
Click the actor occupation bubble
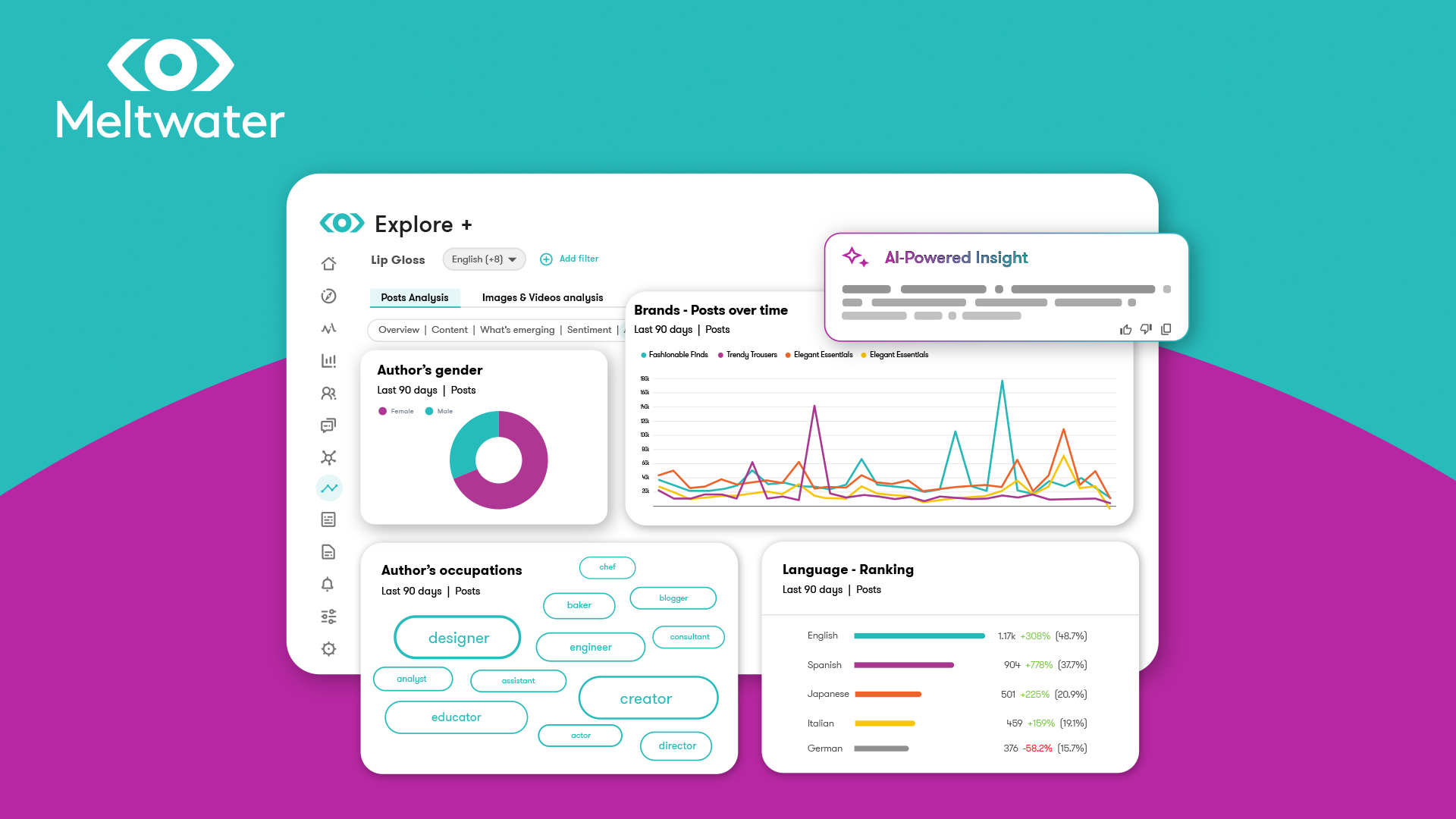pos(580,736)
